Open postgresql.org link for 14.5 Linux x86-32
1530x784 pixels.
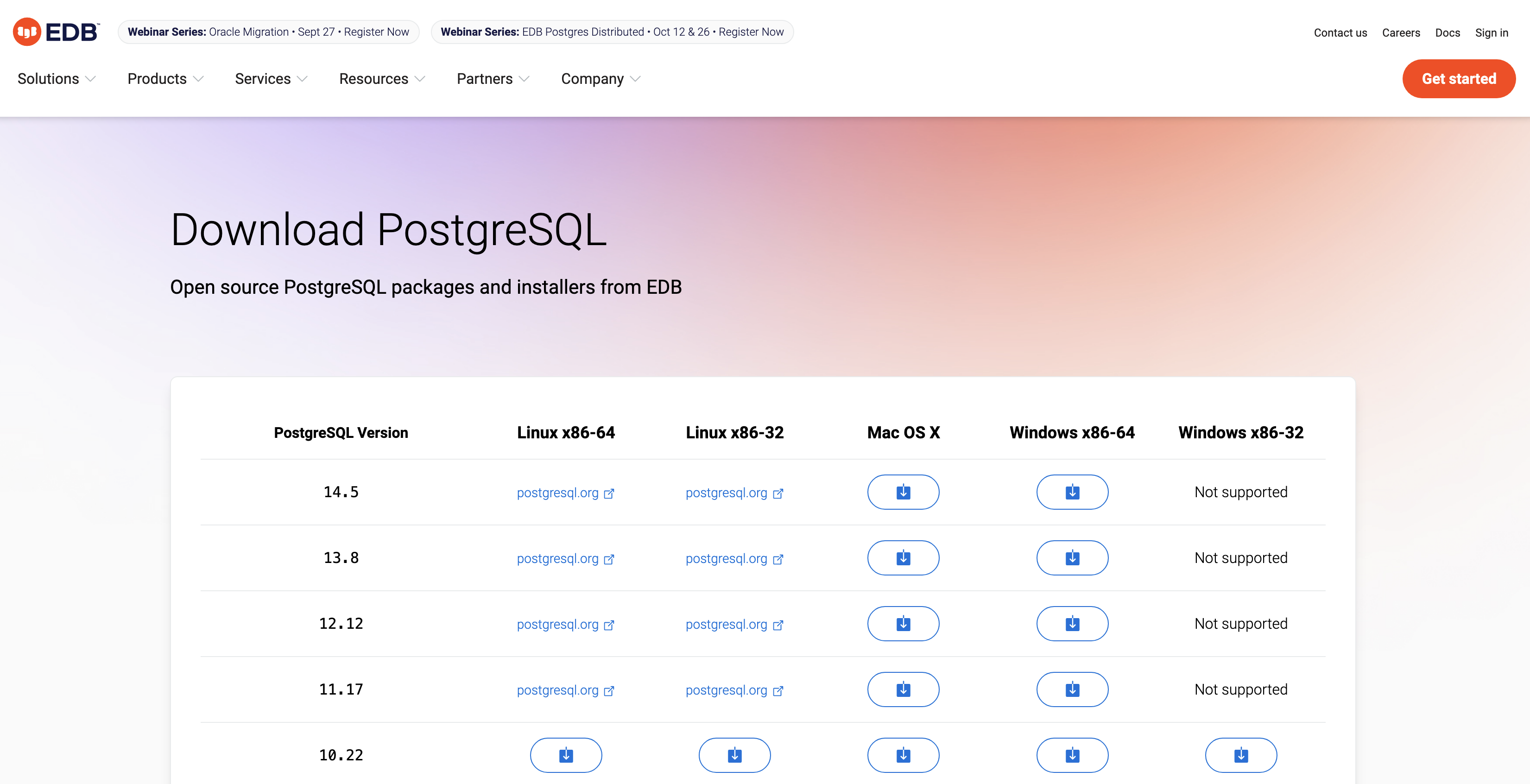pos(735,493)
